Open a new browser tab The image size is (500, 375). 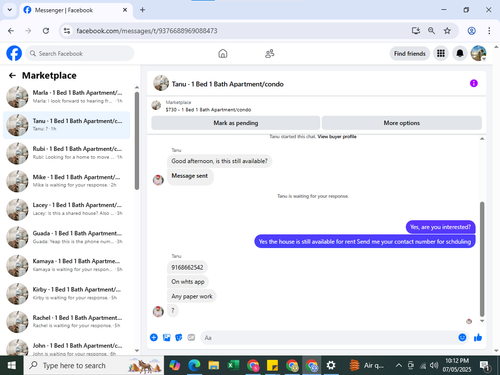[x=142, y=10]
